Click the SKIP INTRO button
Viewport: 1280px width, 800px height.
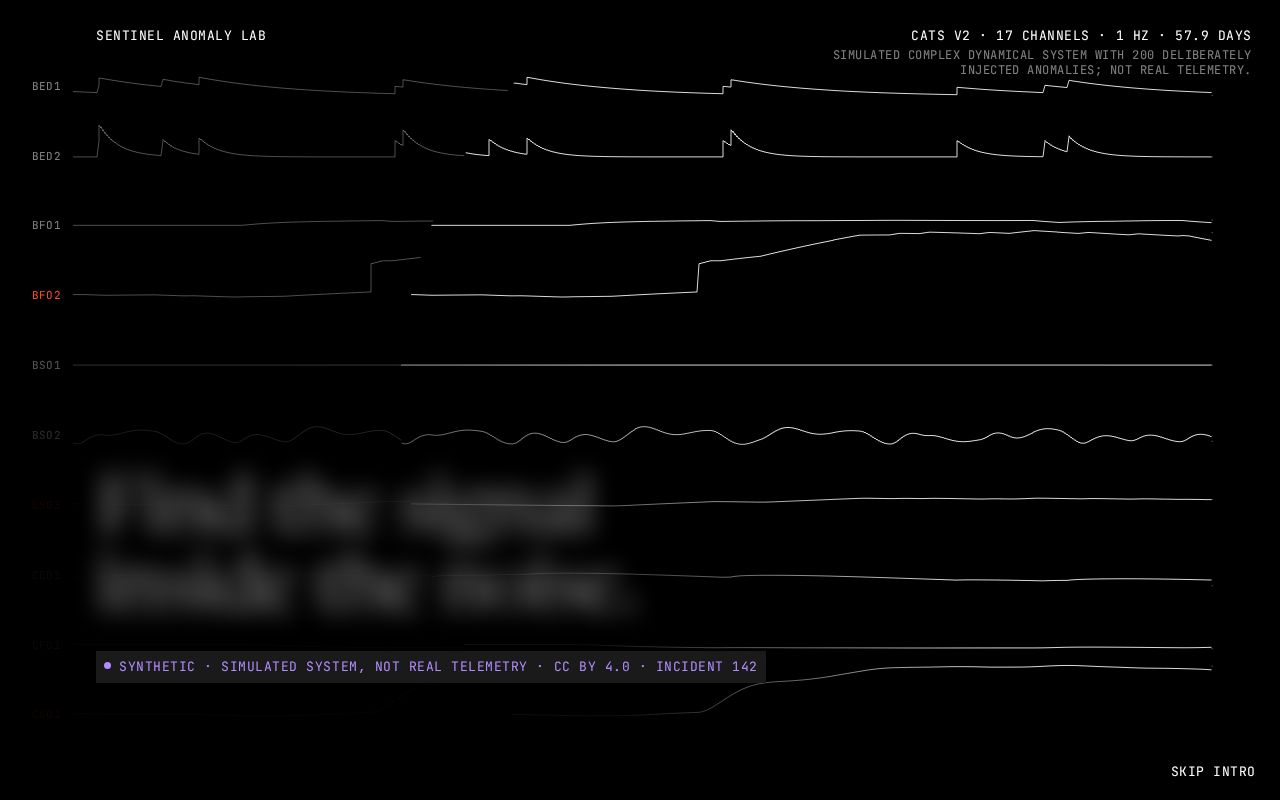pos(1212,772)
